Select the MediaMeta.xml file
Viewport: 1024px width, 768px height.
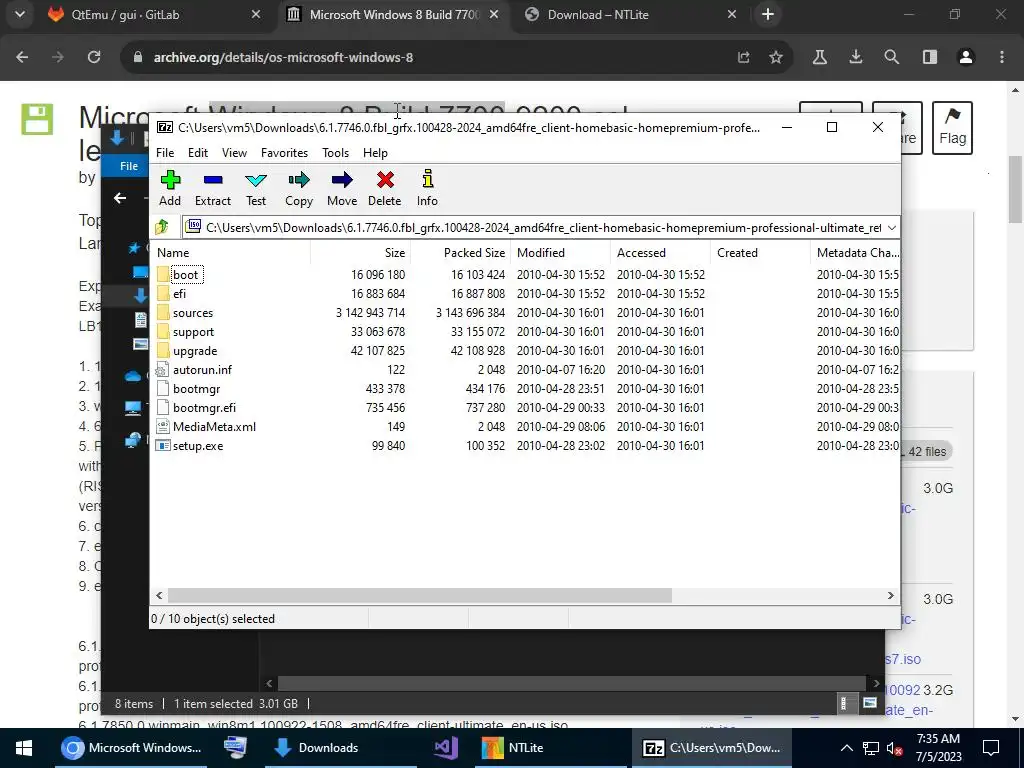pos(214,426)
